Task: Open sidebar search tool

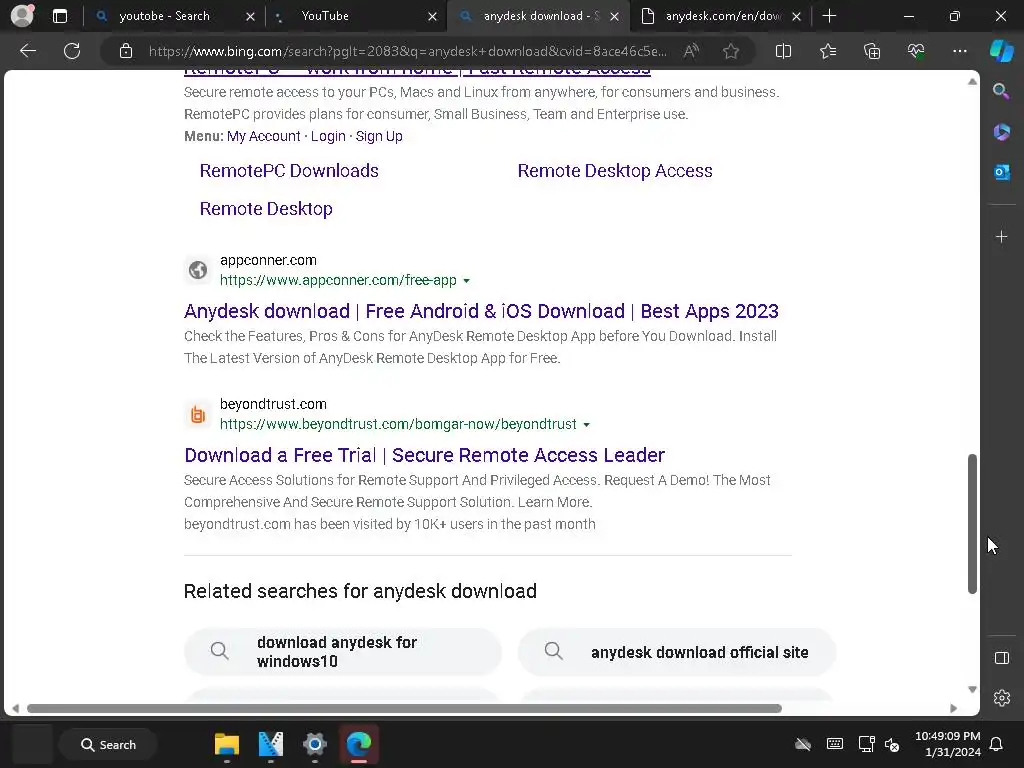Action: [1001, 91]
